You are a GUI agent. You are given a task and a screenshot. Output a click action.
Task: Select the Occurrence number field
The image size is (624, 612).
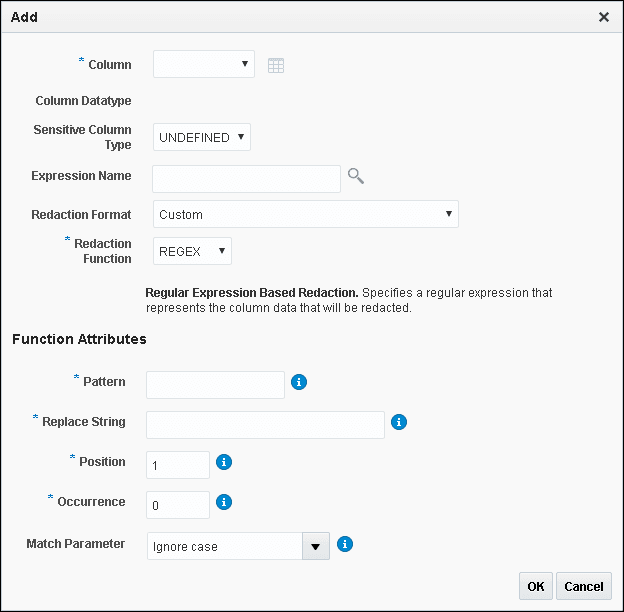tap(178, 505)
